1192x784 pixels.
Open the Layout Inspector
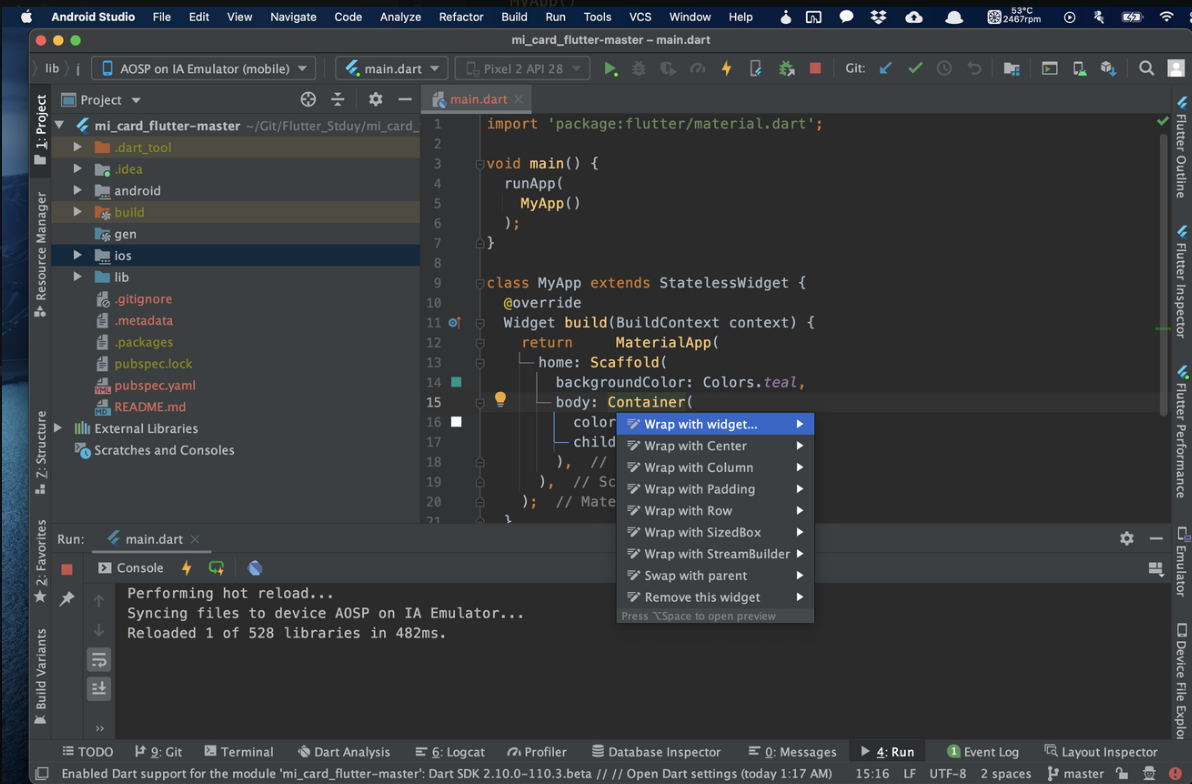coord(1102,751)
